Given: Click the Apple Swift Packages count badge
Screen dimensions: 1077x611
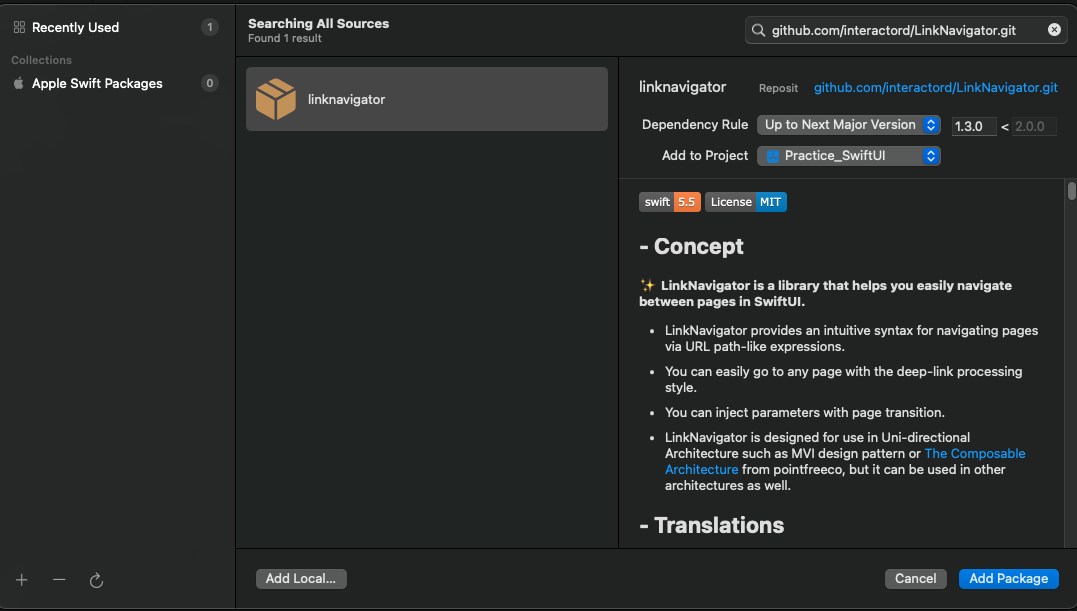Looking at the screenshot, I should (x=209, y=84).
